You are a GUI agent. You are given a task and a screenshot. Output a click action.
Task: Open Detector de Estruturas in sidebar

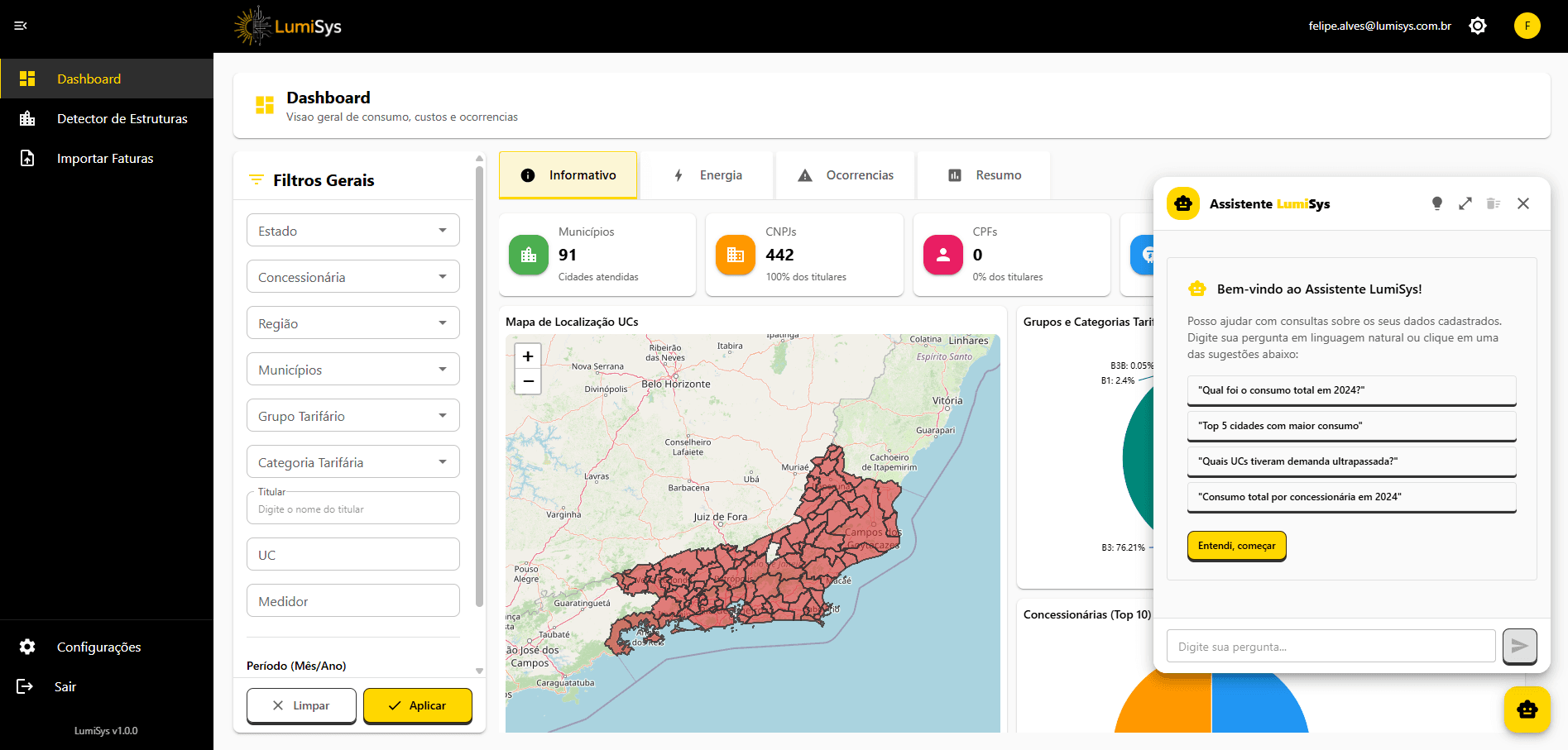pyautogui.click(x=122, y=118)
